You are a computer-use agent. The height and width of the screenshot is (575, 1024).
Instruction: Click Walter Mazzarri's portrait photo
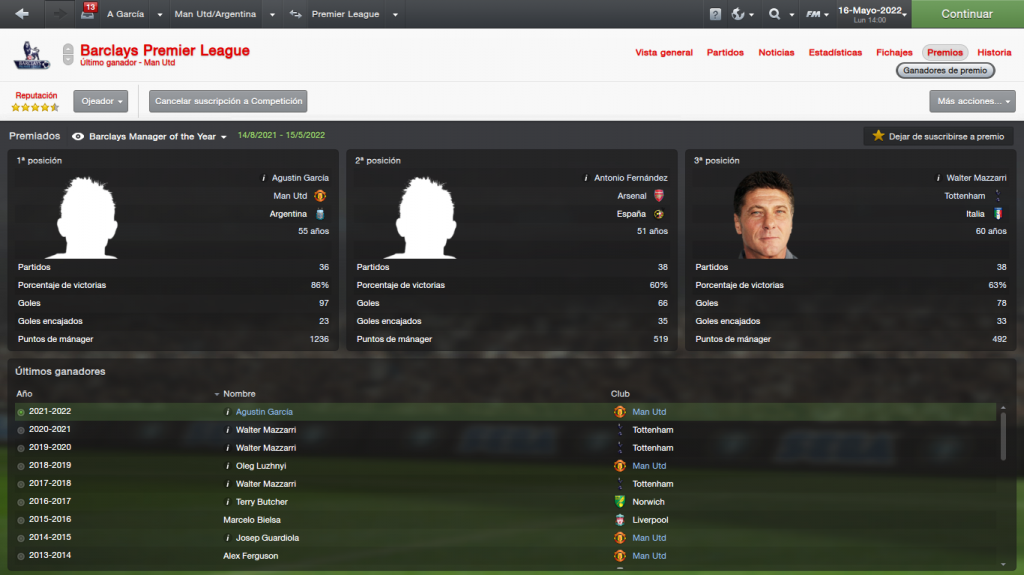pos(764,215)
